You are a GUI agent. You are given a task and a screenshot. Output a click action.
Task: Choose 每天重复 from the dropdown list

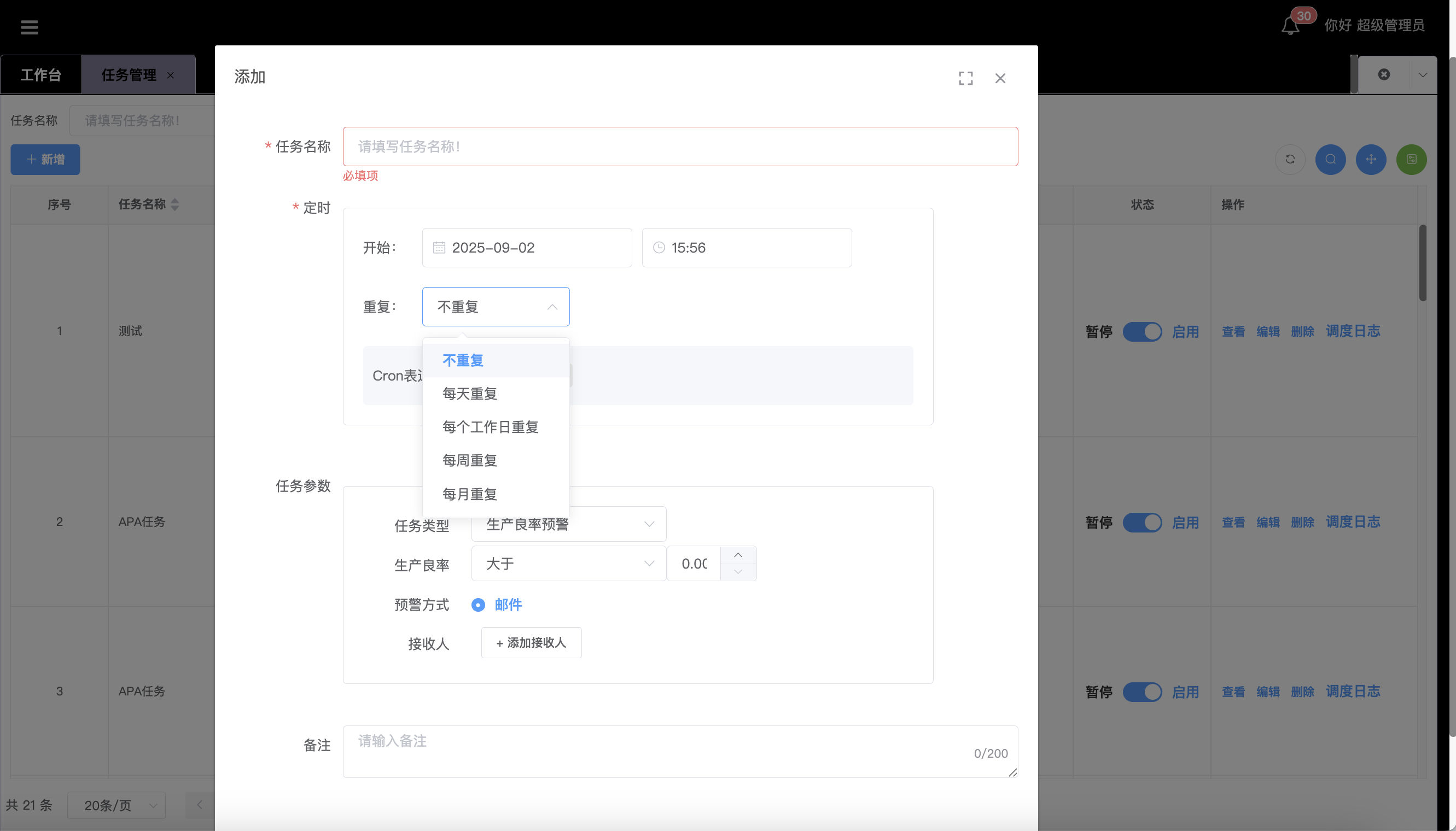(469, 394)
